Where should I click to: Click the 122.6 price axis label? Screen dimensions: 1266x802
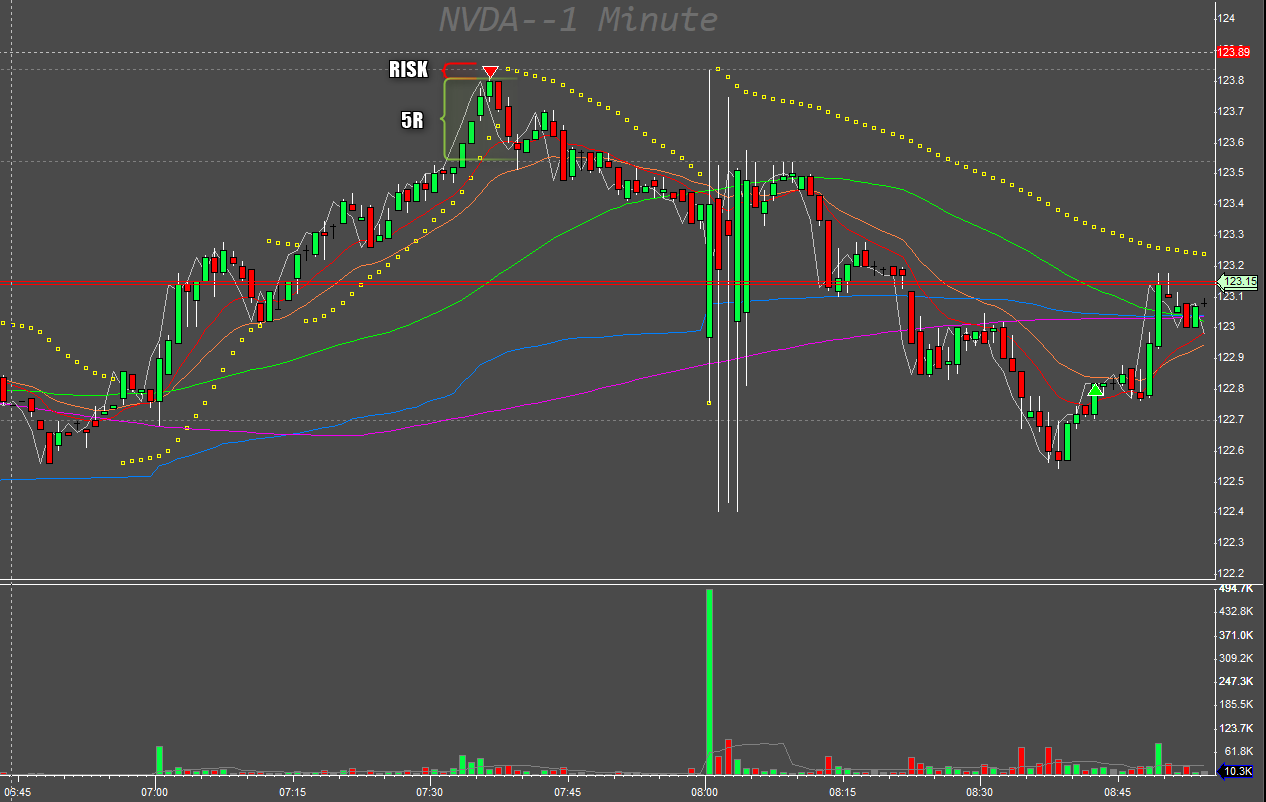tap(1231, 450)
